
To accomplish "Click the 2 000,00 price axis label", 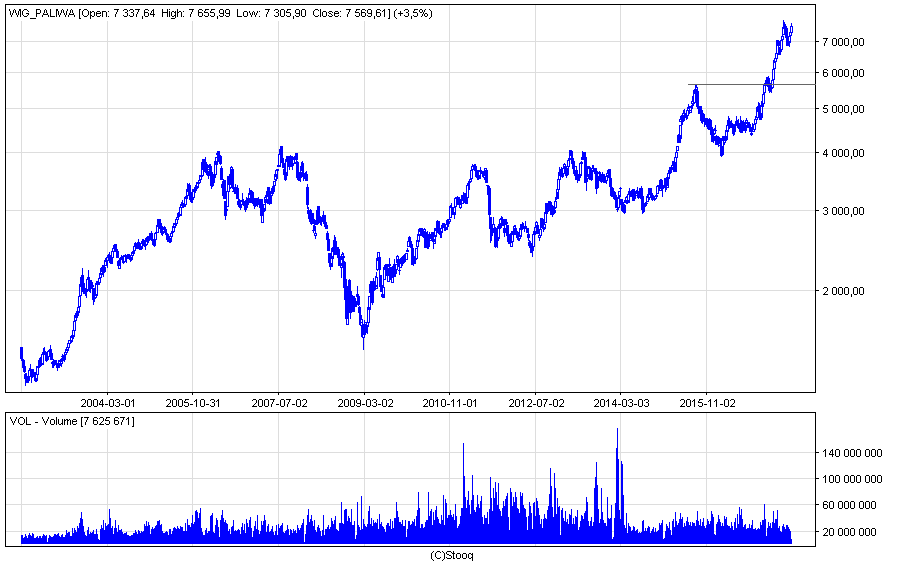I will [x=843, y=291].
